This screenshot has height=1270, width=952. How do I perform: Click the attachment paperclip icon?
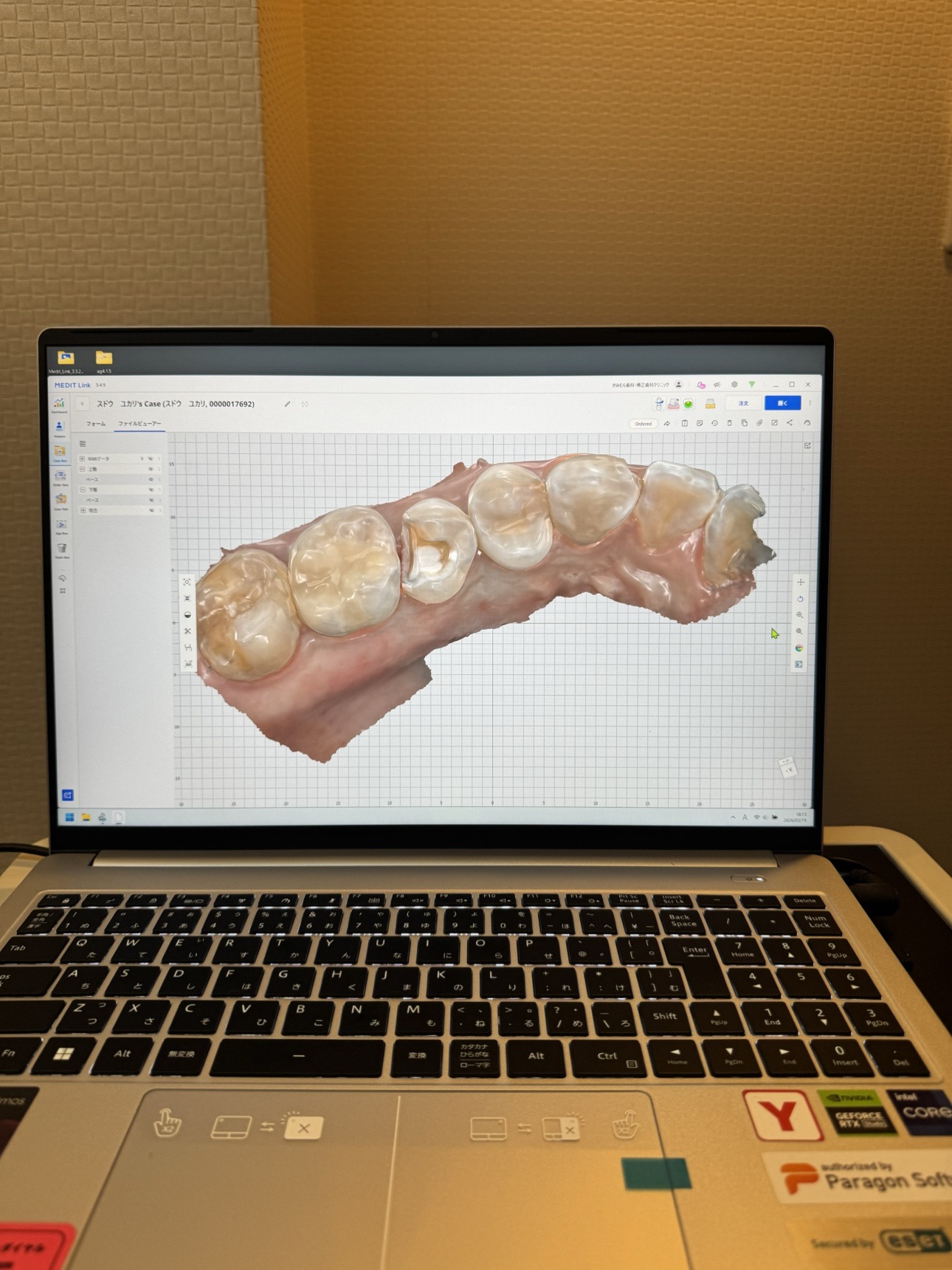point(759,423)
